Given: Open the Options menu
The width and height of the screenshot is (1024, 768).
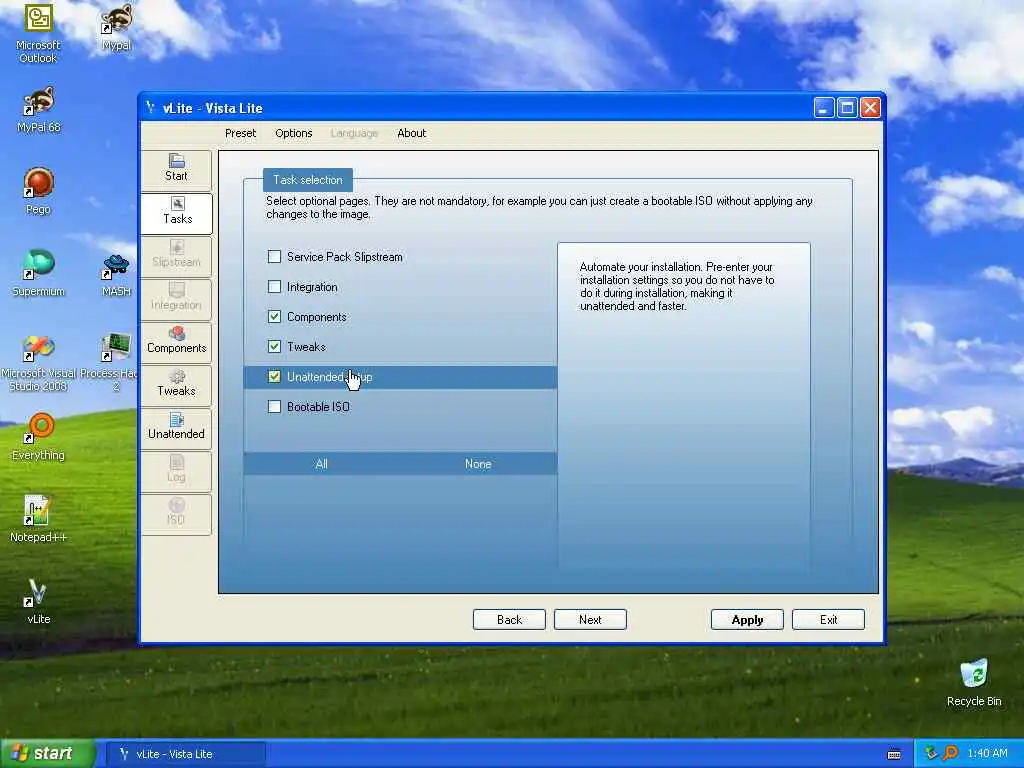Looking at the screenshot, I should click(x=294, y=133).
